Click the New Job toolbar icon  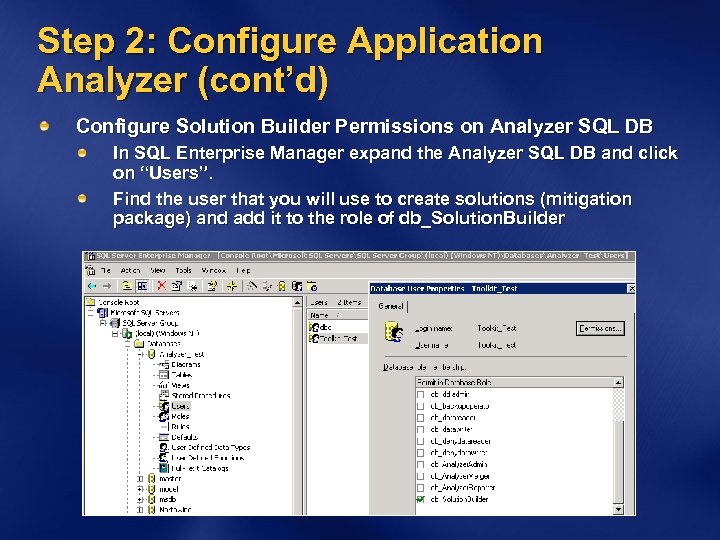pos(312,286)
